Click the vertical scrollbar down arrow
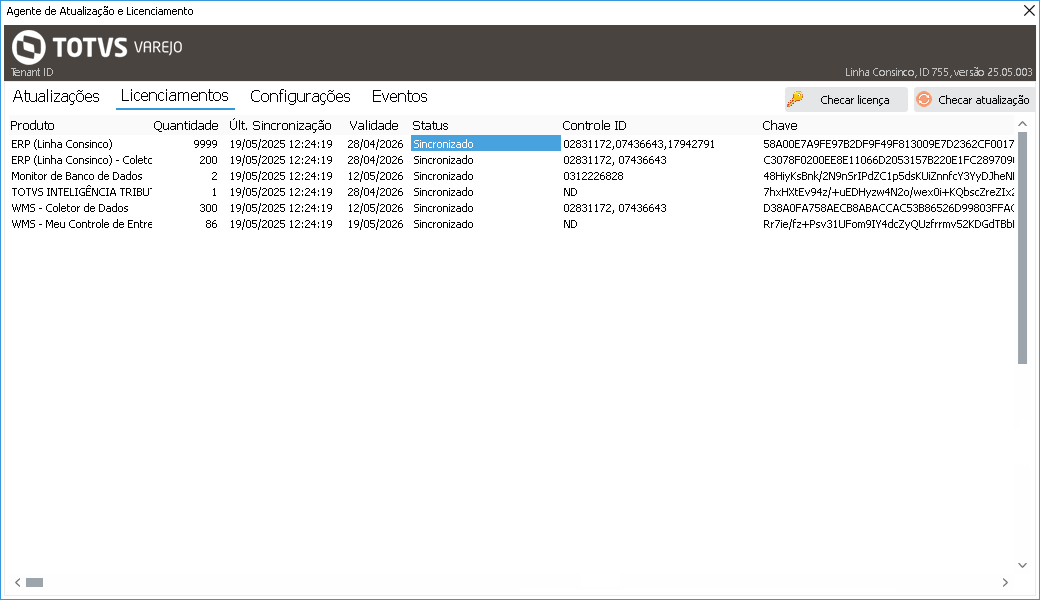 point(1022,565)
